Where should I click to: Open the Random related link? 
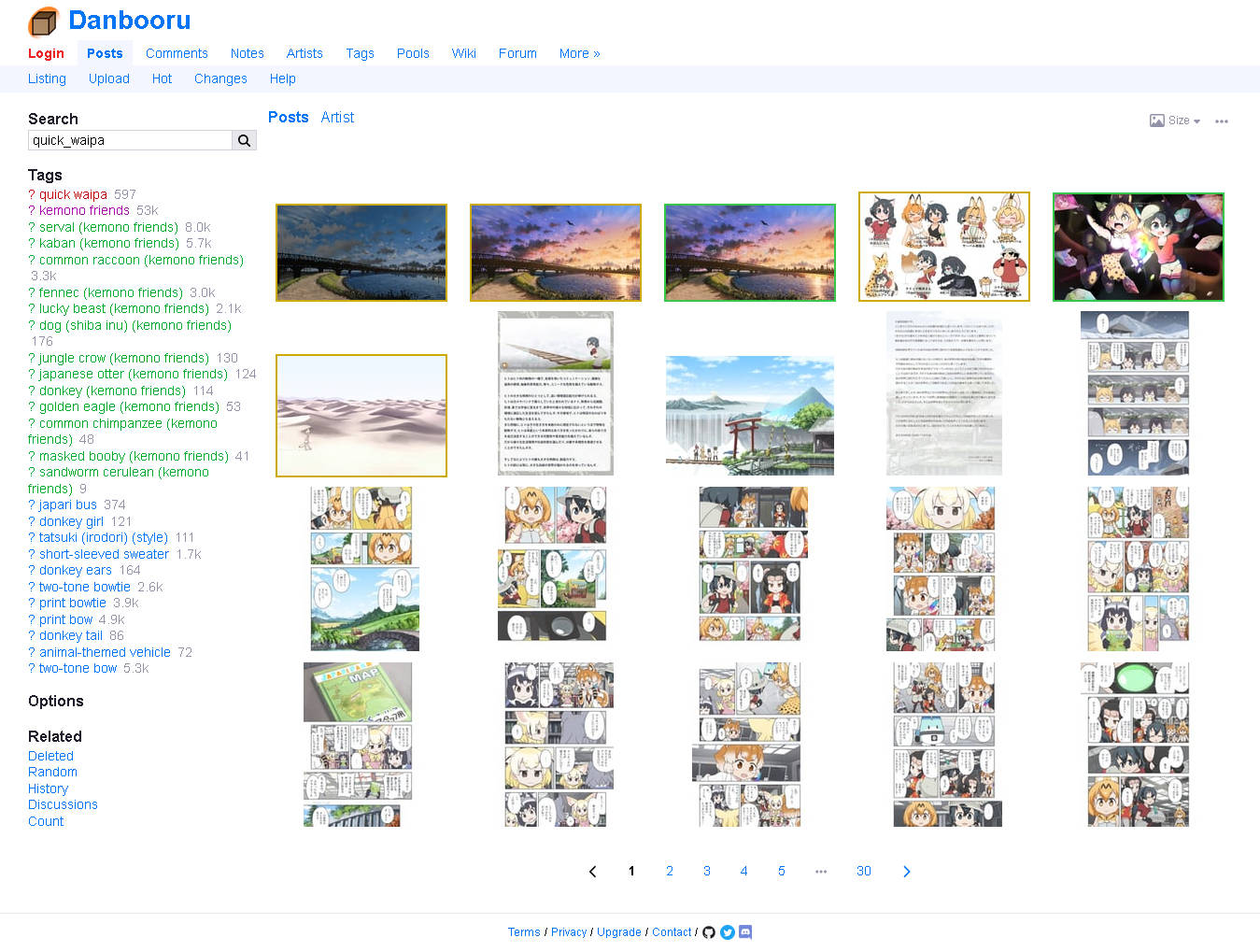click(x=52, y=773)
